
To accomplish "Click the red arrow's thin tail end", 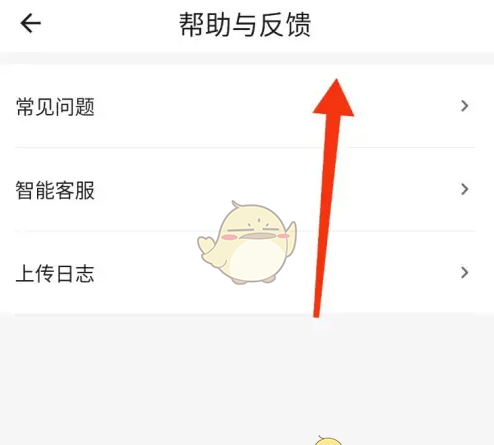I will [317, 310].
